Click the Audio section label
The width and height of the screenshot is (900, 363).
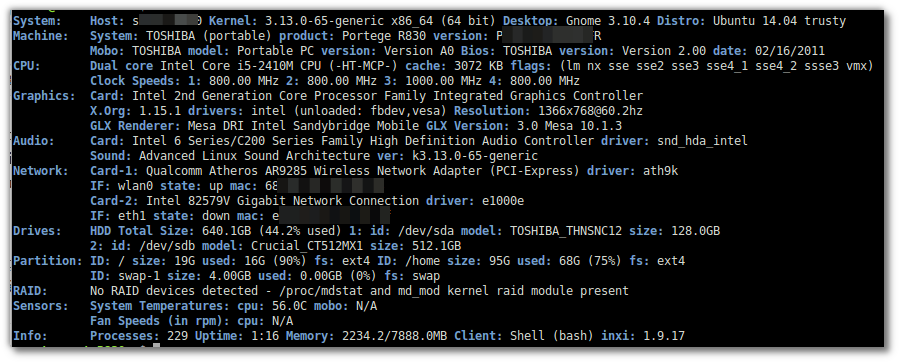(x=33, y=141)
